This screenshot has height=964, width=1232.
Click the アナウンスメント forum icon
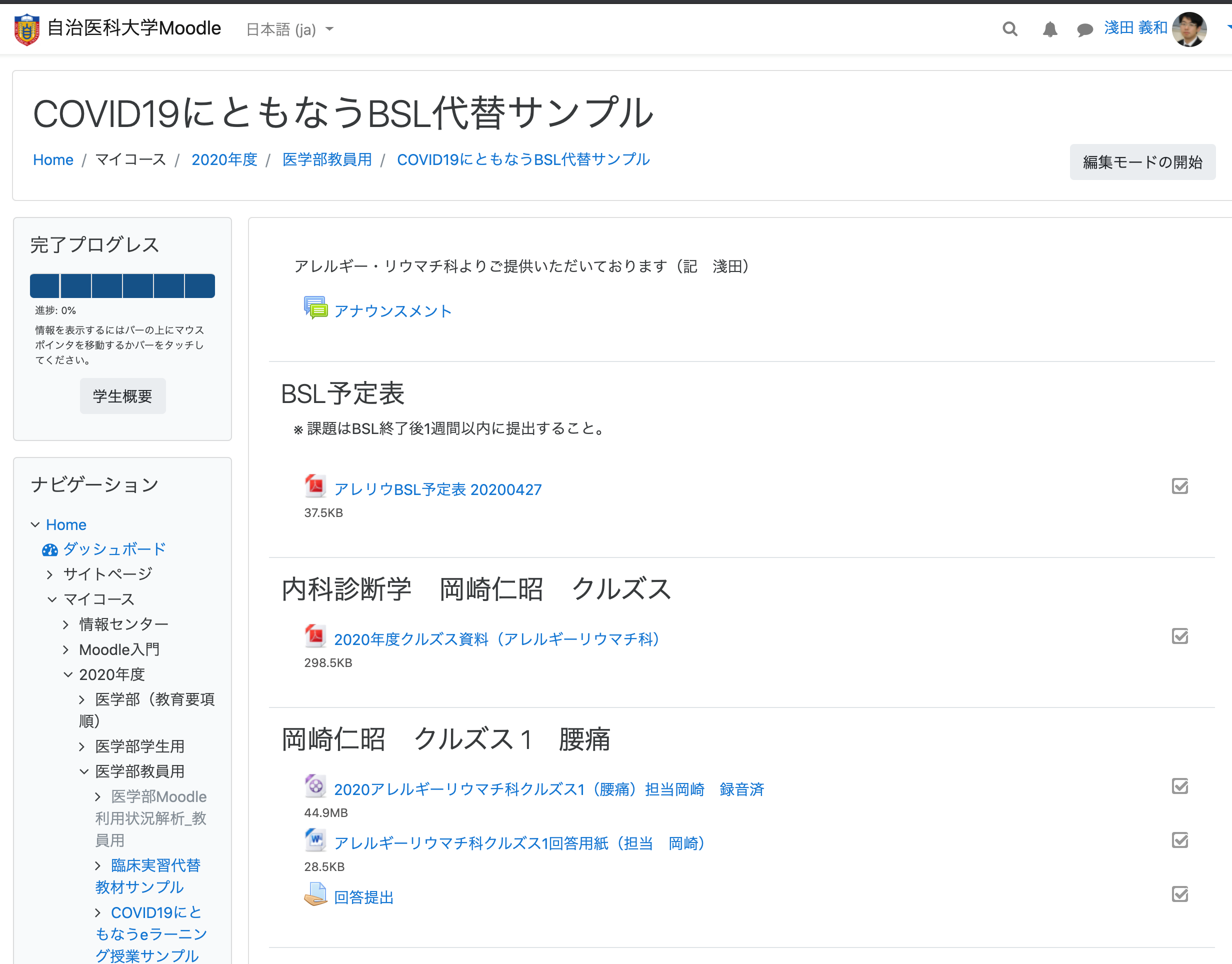point(315,308)
